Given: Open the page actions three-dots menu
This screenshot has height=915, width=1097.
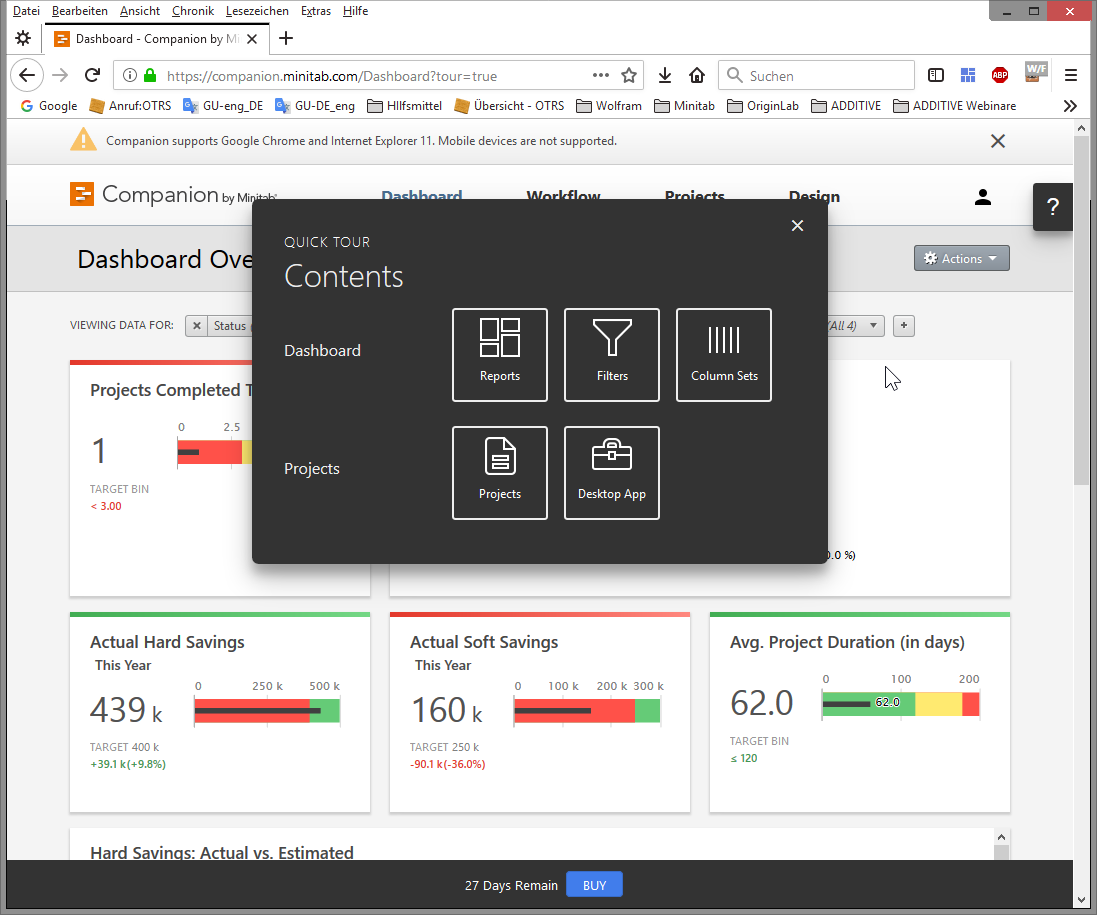Looking at the screenshot, I should 600,76.
